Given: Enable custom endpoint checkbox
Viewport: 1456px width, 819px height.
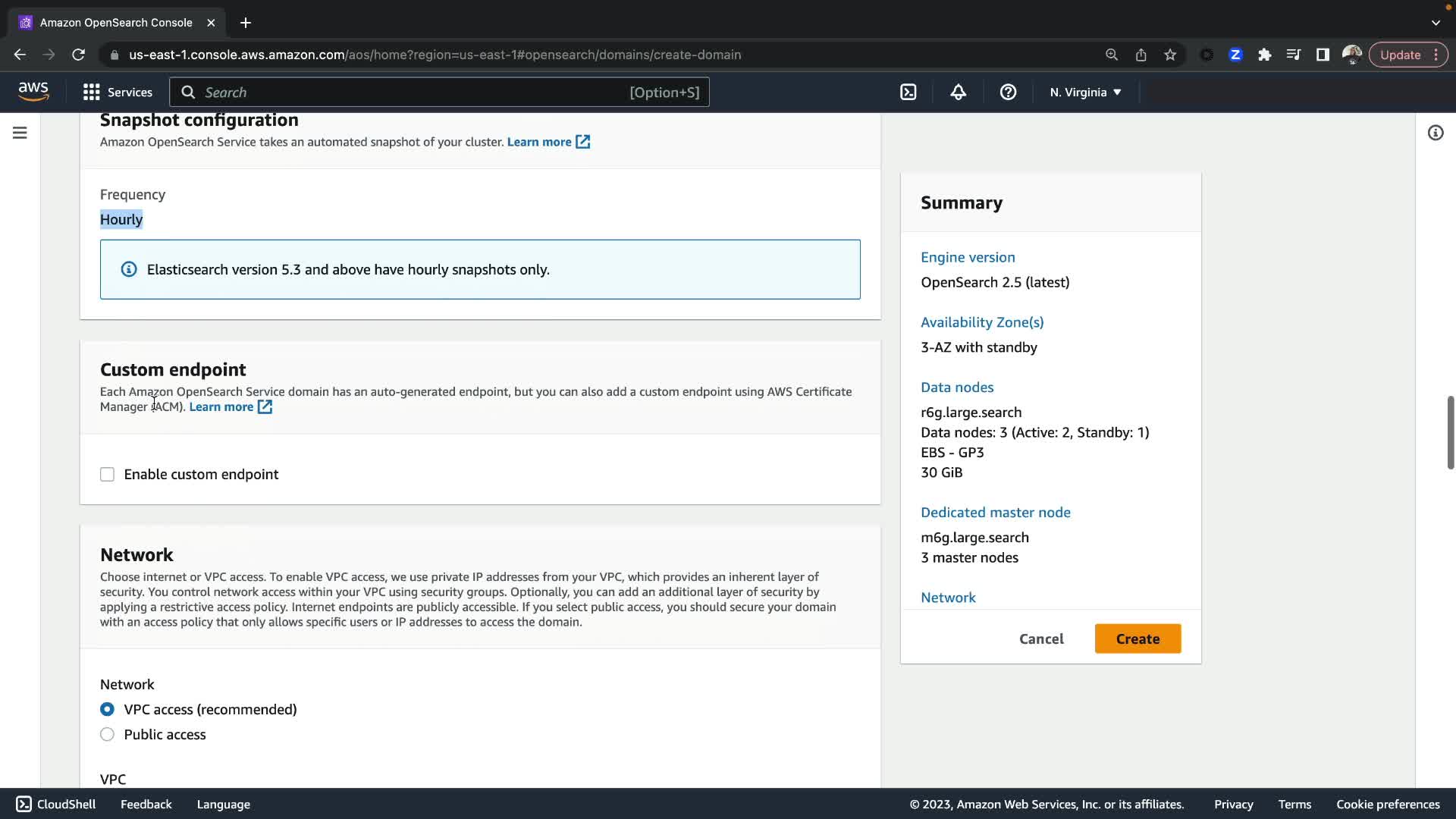Looking at the screenshot, I should click(x=107, y=475).
